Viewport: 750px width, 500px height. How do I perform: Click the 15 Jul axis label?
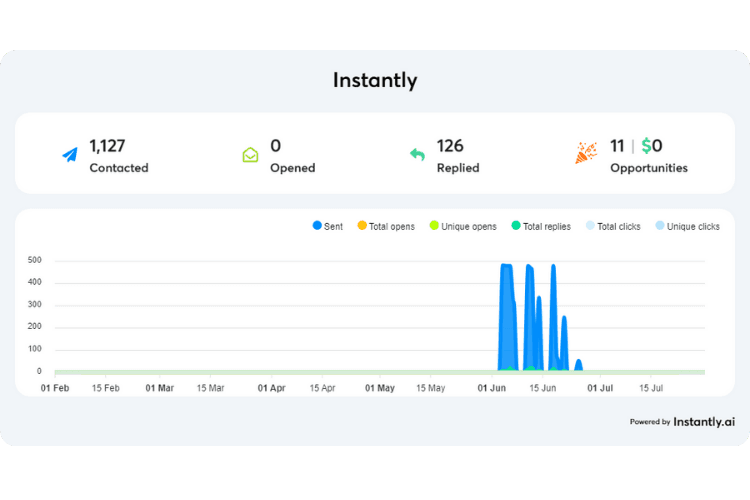(x=651, y=388)
